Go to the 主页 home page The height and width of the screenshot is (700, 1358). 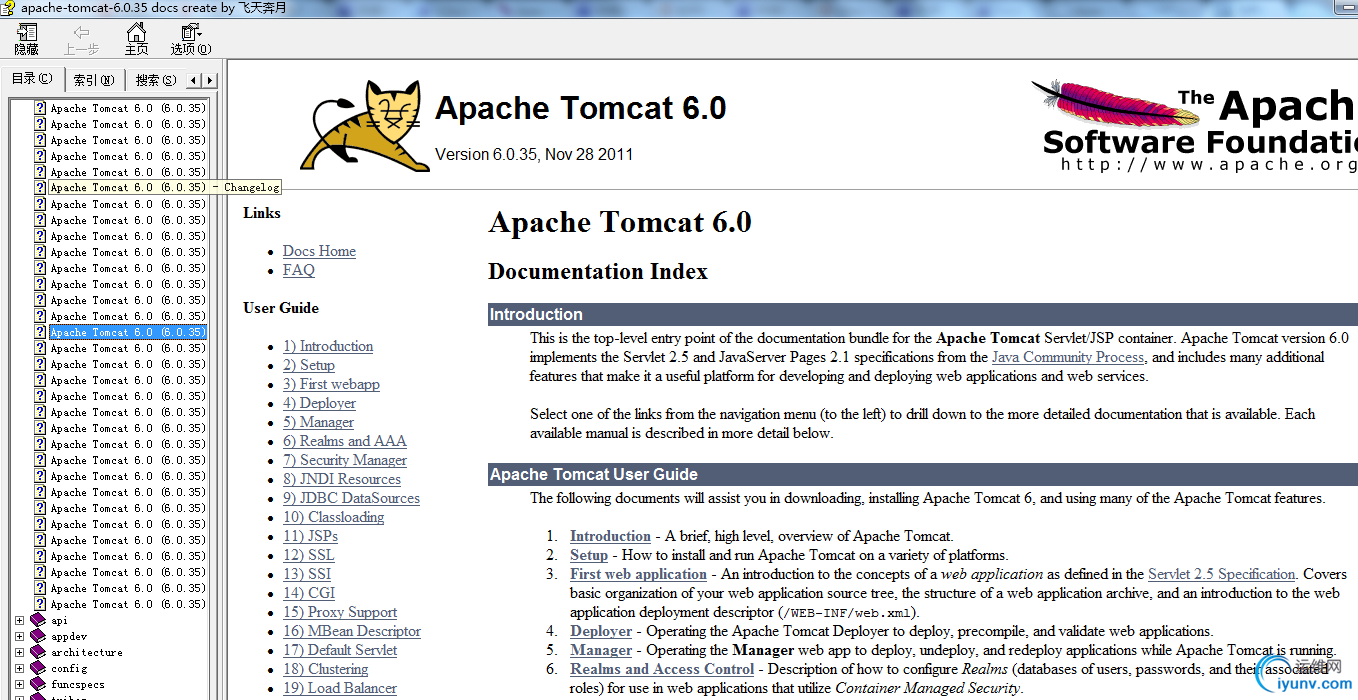coord(136,39)
